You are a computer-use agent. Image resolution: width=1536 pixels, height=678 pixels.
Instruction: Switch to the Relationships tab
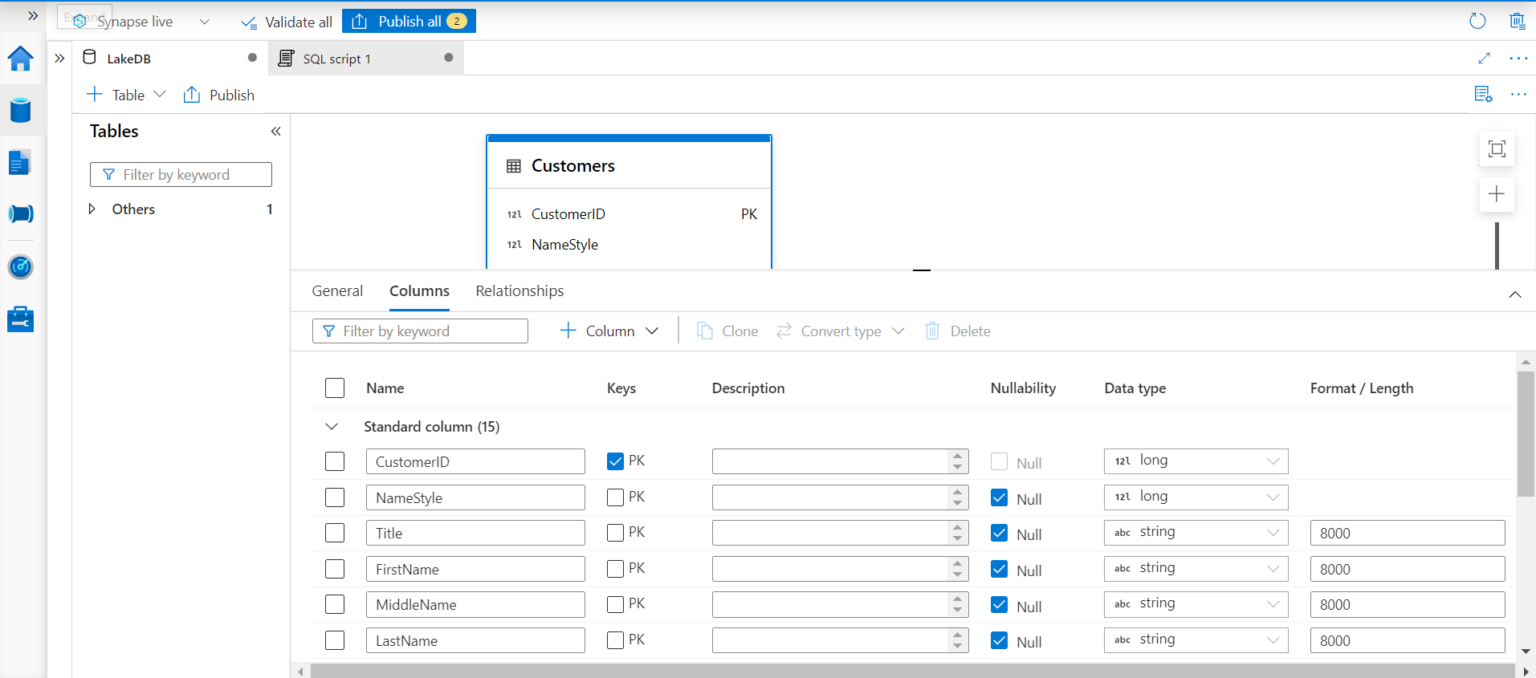click(519, 291)
